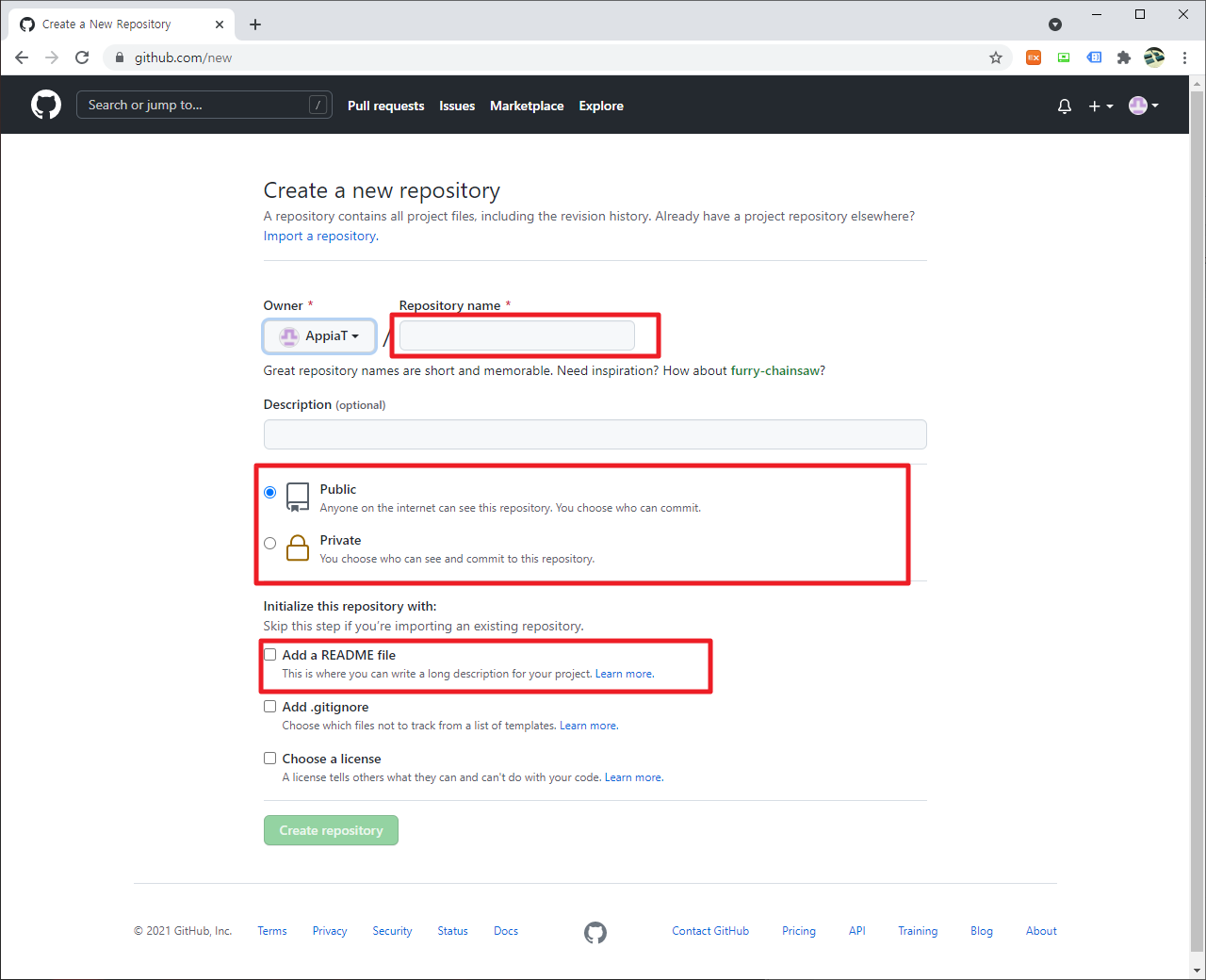This screenshot has height=980, width=1206.
Task: Click the orange extension icon
Action: [x=1034, y=57]
